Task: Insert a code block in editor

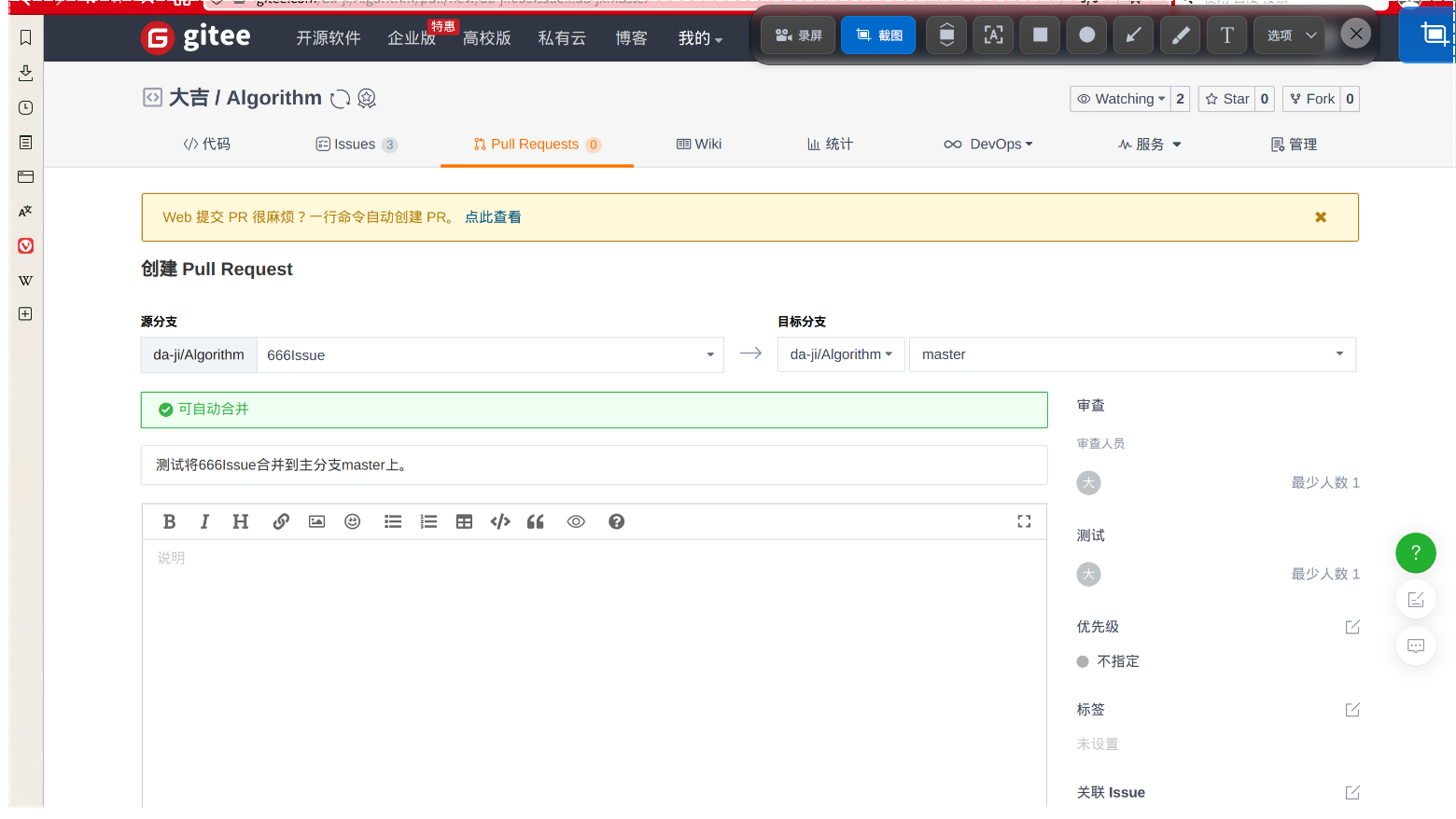Action: [x=500, y=521]
